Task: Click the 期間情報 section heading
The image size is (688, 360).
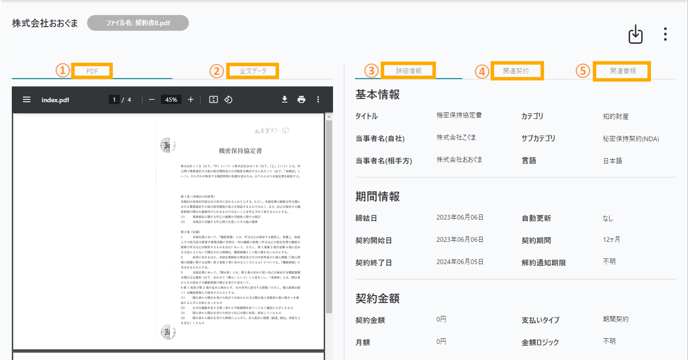Action: [x=377, y=196]
